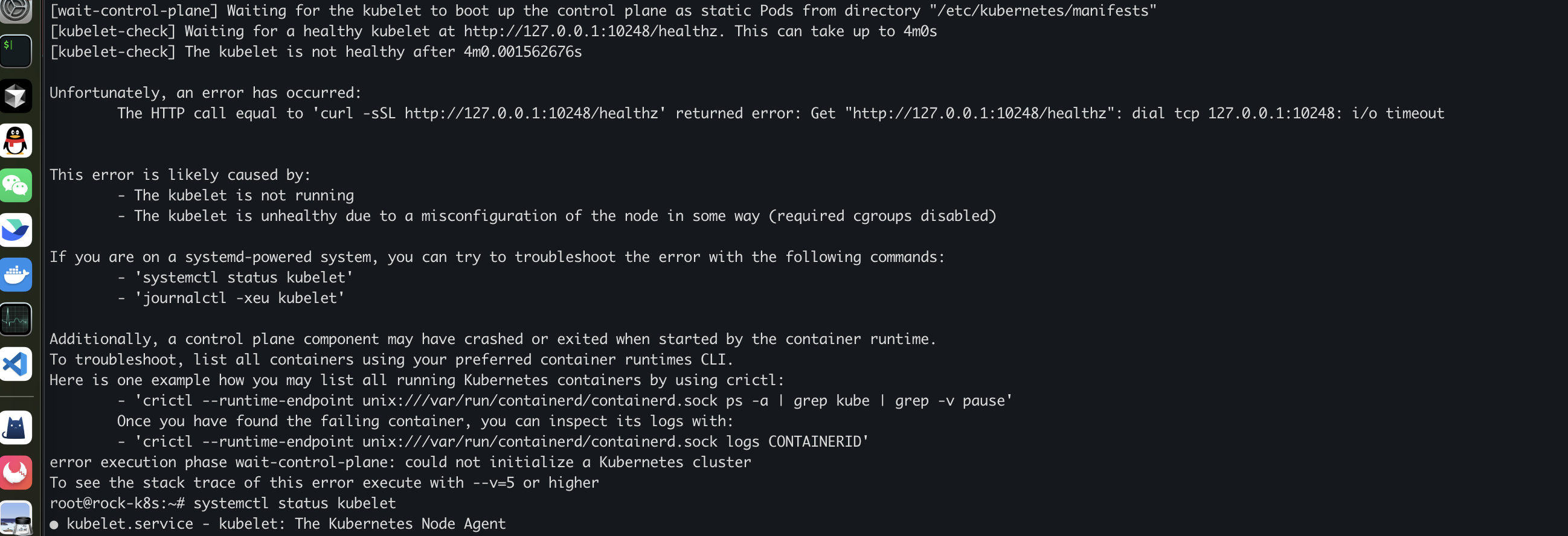Open Visual Studio Code dock icon
This screenshot has height=536, width=1568.
pos(16,364)
